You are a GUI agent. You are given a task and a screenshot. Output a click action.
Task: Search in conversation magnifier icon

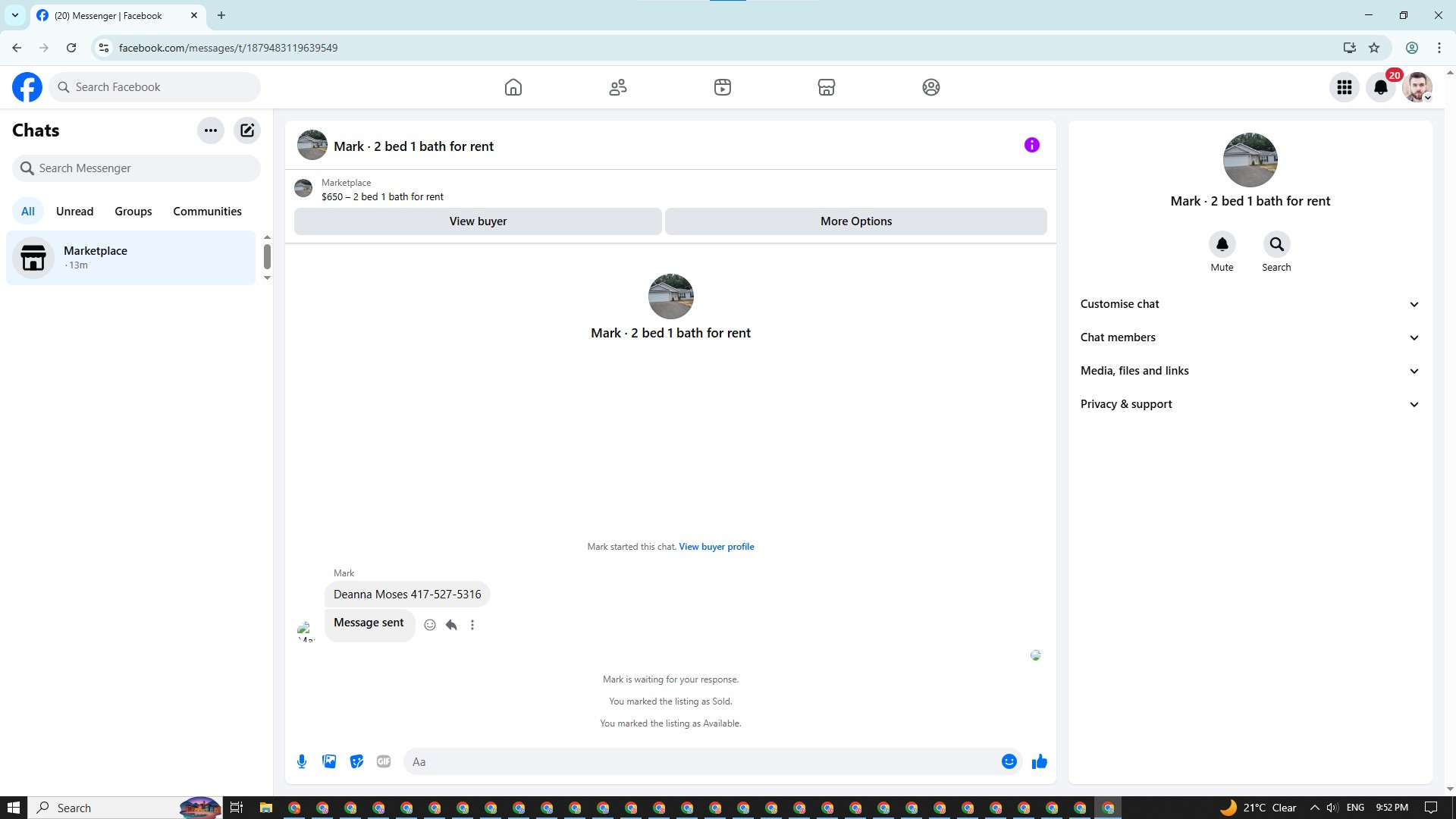[1276, 244]
